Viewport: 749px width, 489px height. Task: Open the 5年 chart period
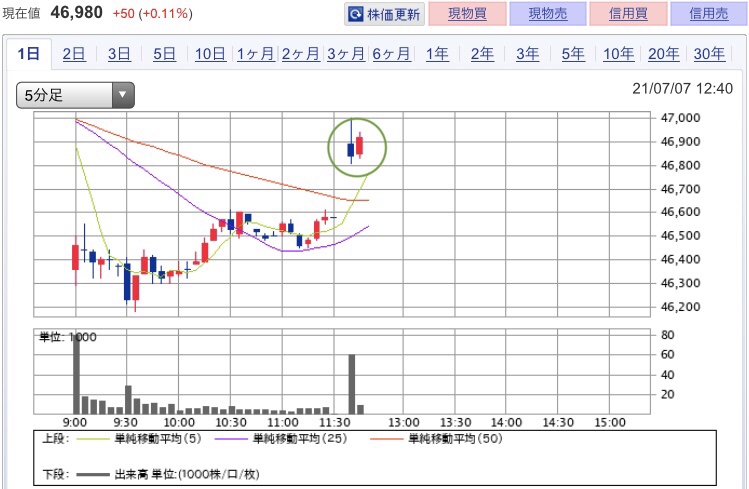(573, 54)
